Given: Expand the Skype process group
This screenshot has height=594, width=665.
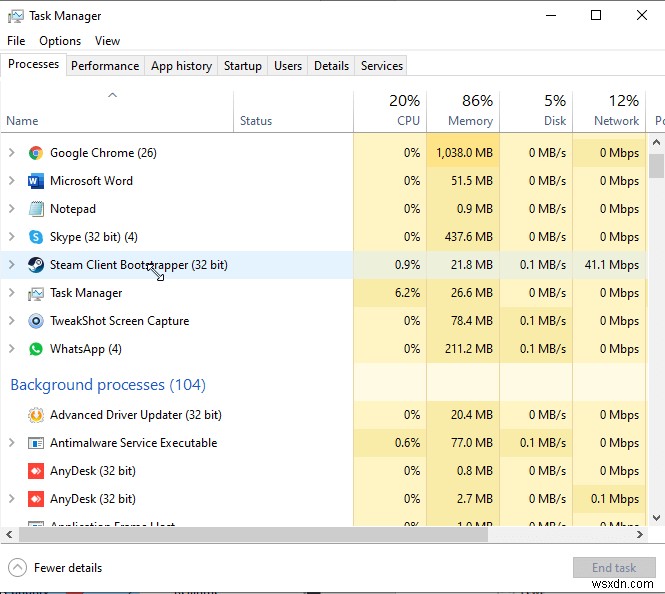Looking at the screenshot, I should (x=12, y=237).
